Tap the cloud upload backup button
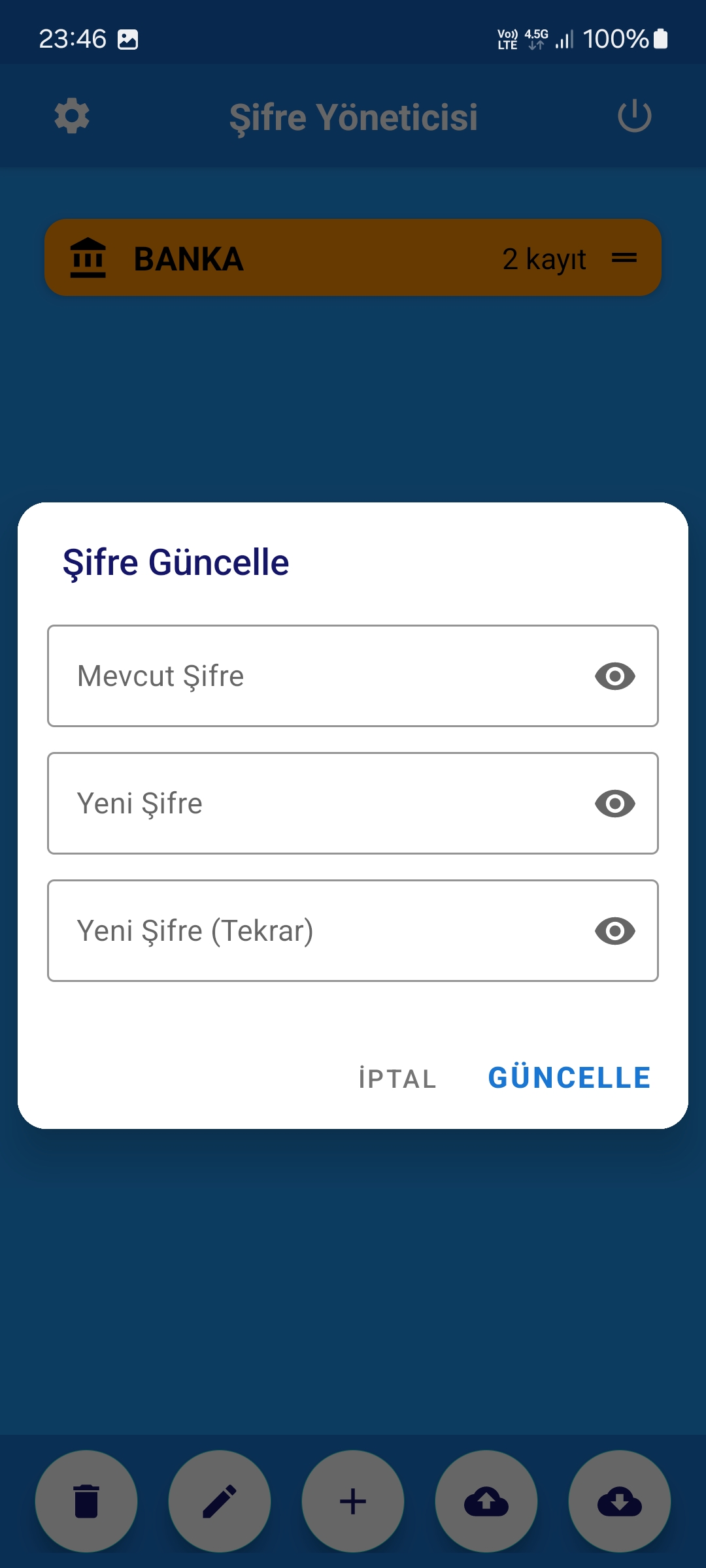Screen dimensions: 706x1568 click(x=486, y=1501)
